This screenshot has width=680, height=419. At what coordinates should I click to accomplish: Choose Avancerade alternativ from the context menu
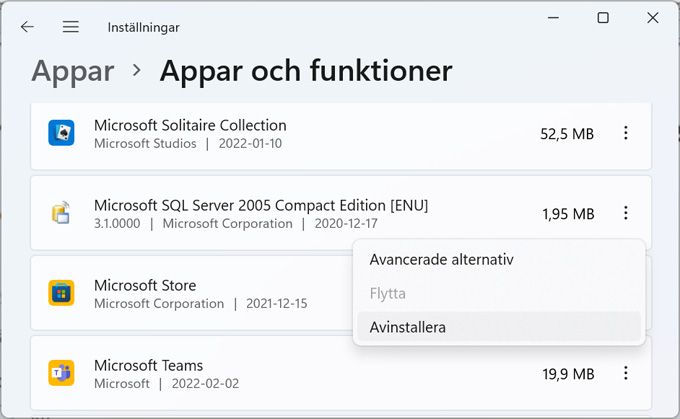(499, 260)
